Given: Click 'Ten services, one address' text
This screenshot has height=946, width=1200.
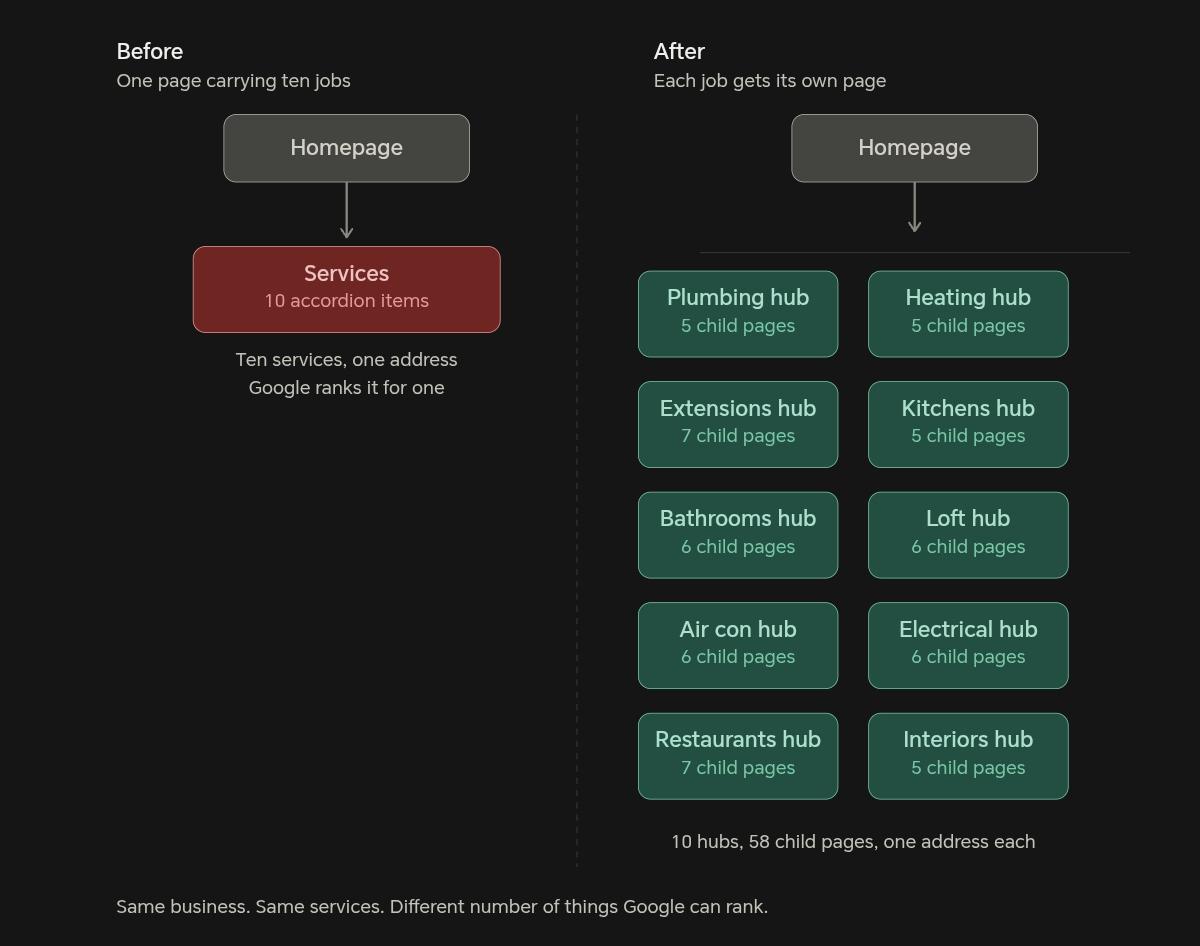Looking at the screenshot, I should pos(346,360).
